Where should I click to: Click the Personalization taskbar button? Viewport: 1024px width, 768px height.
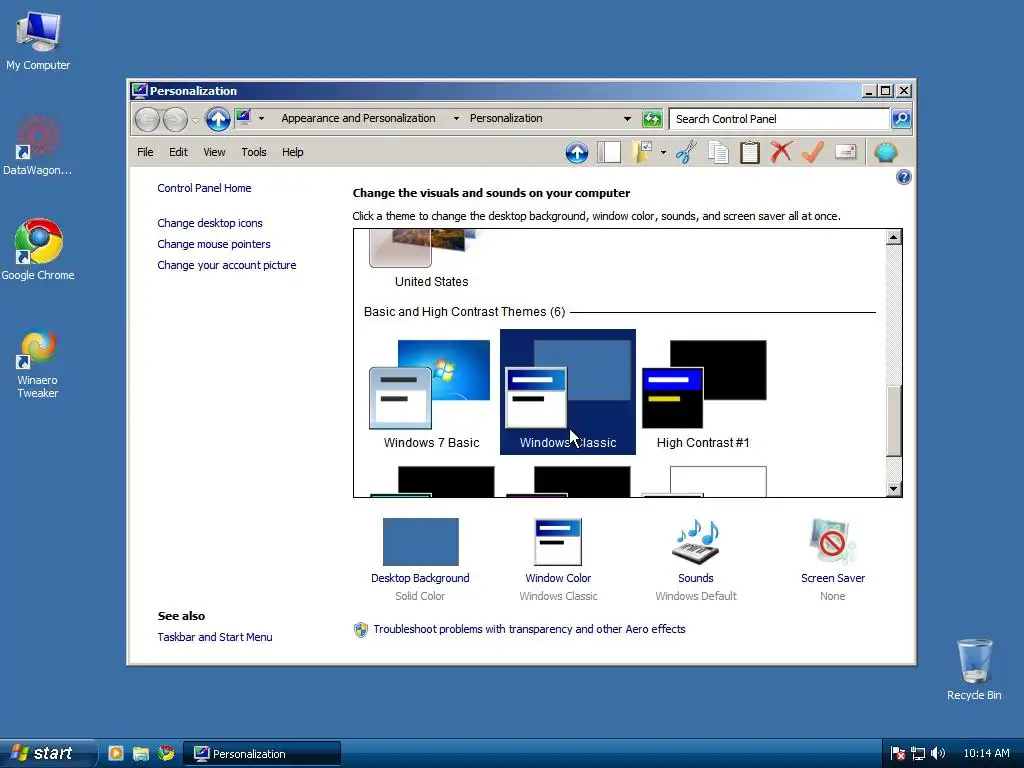(x=262, y=754)
